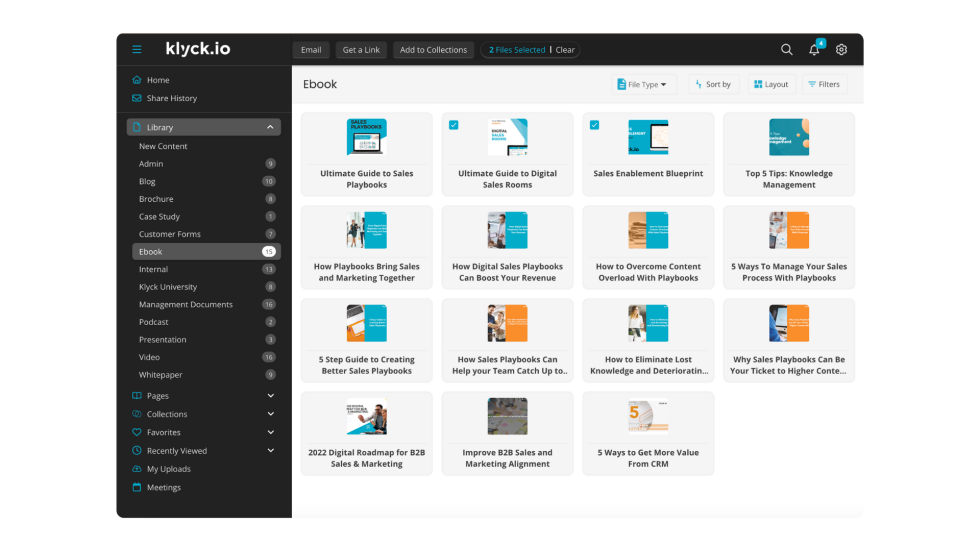Open settings gear icon
The width and height of the screenshot is (980, 551).
(841, 50)
